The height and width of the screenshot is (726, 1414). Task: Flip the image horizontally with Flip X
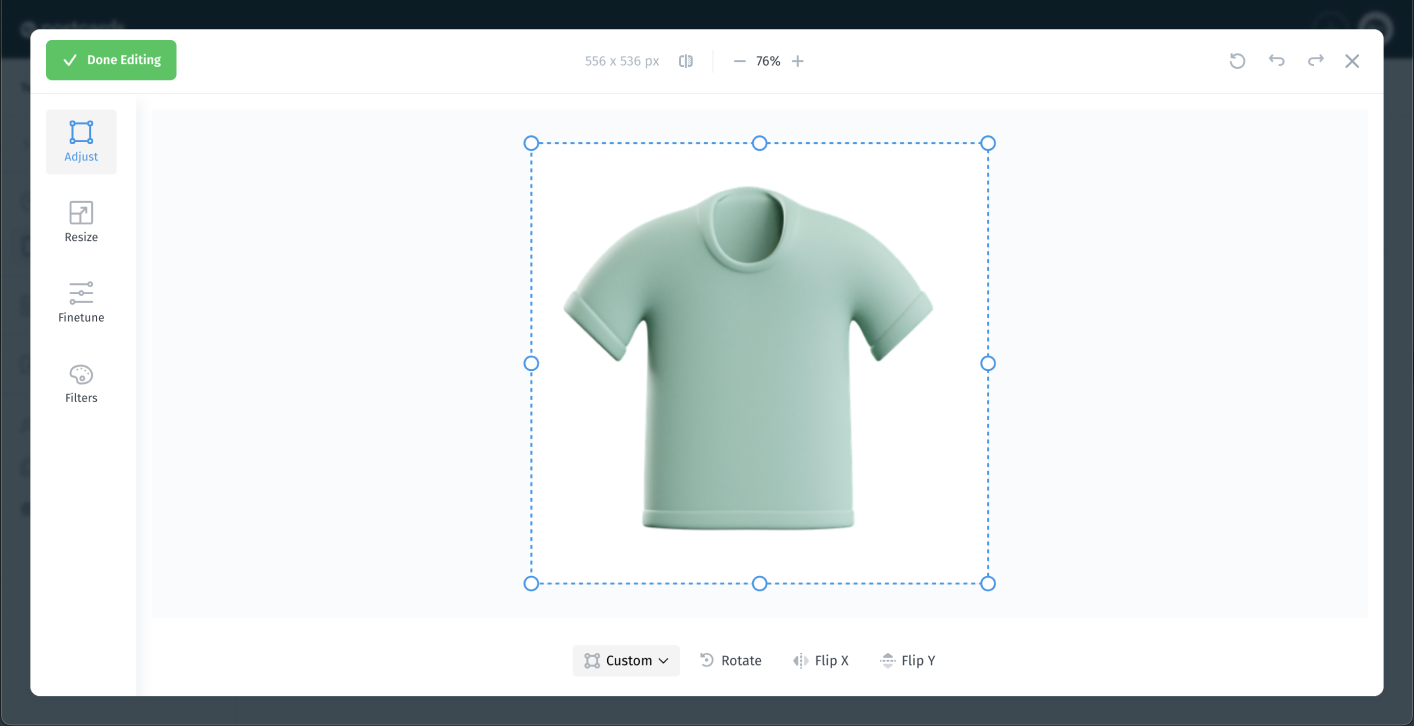(x=821, y=660)
